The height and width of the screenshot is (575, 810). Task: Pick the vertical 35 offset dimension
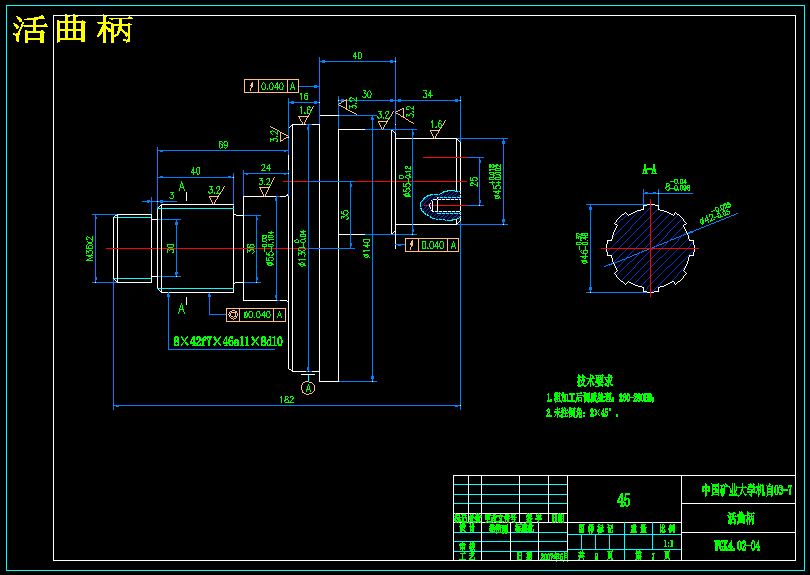345,214
